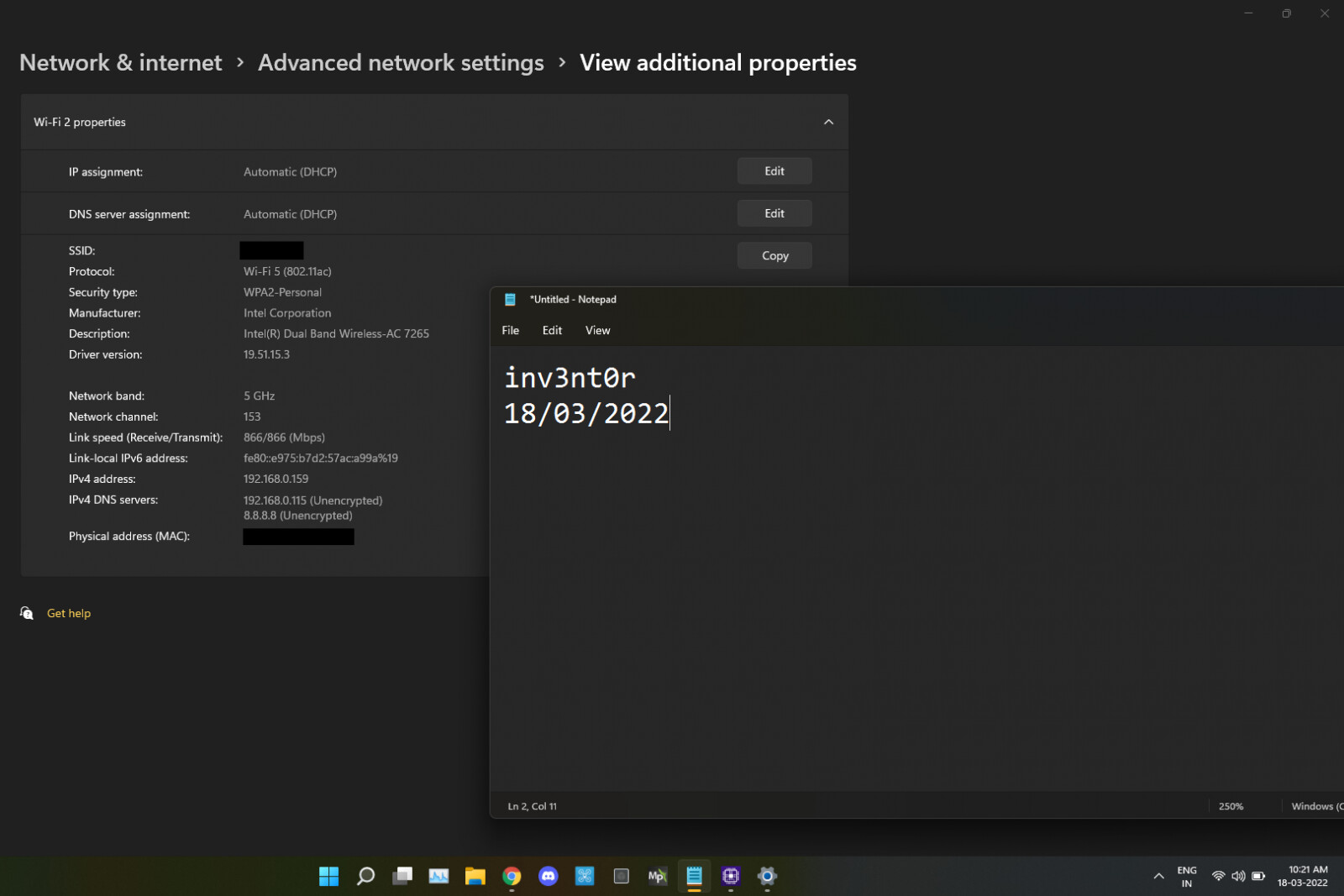Image resolution: width=1344 pixels, height=896 pixels.
Task: Edit the DNS server assignment
Action: (x=774, y=213)
